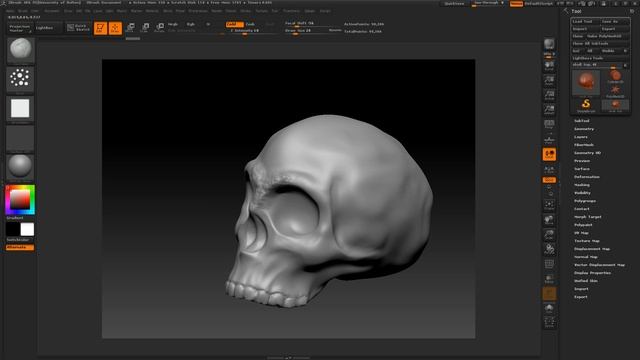Click the right shelf Scale navigation icon
The image size is (640, 360).
549,234
